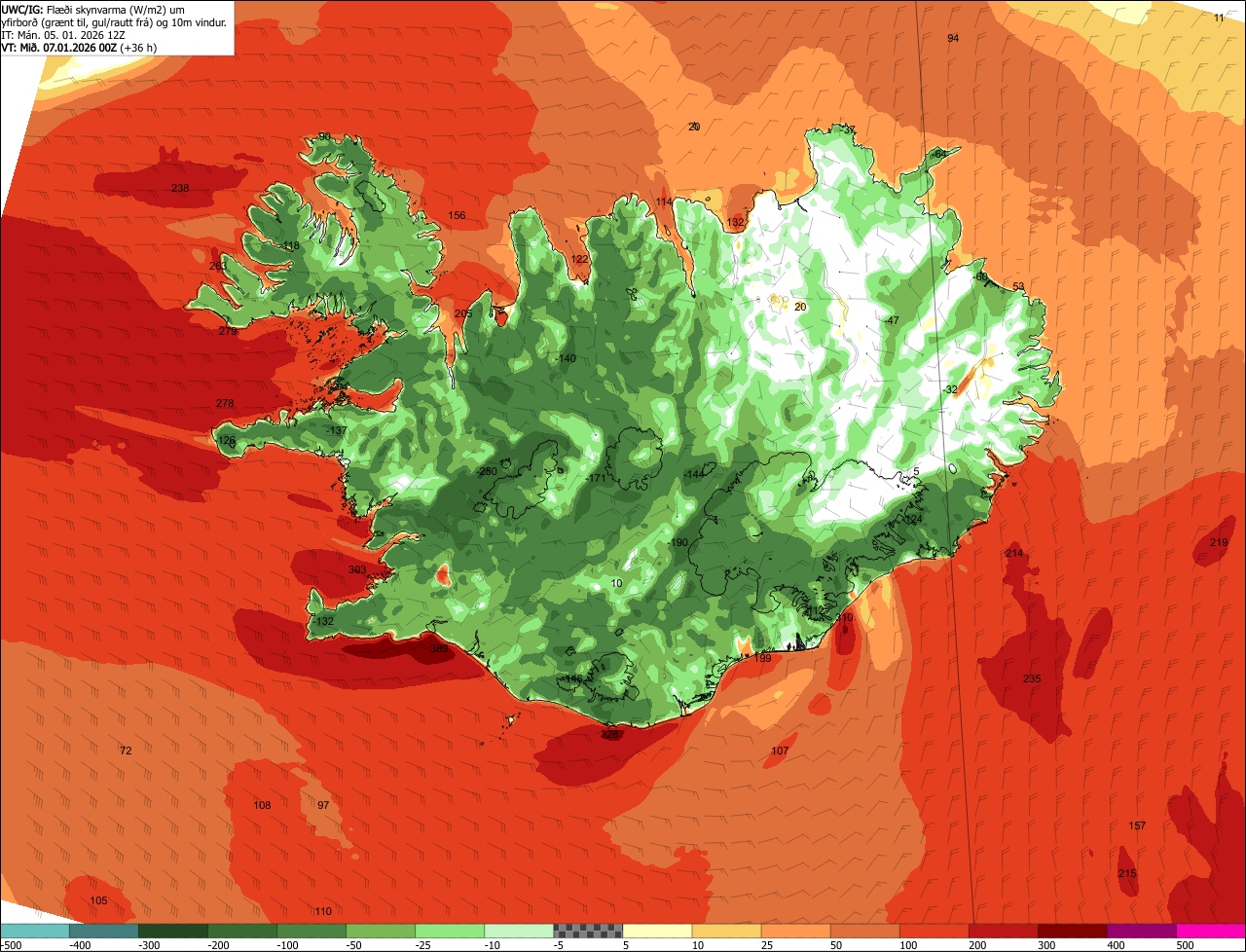Click the map value -64 on the northeast peninsula

[x=938, y=156]
